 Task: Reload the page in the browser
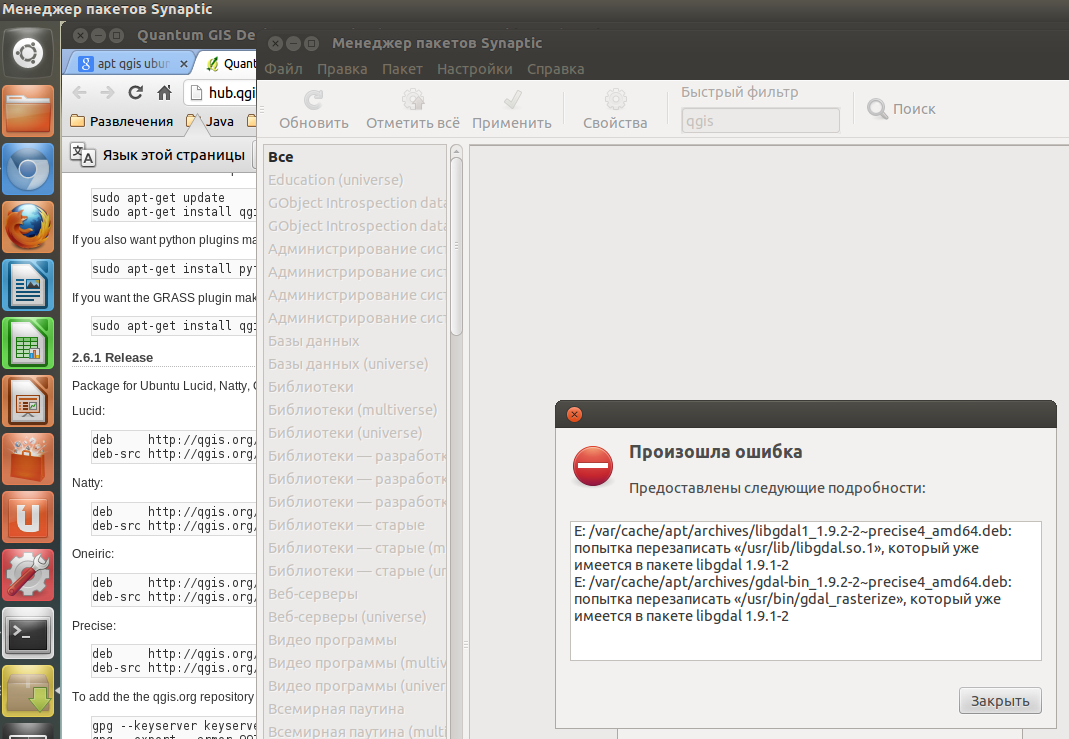point(136,93)
